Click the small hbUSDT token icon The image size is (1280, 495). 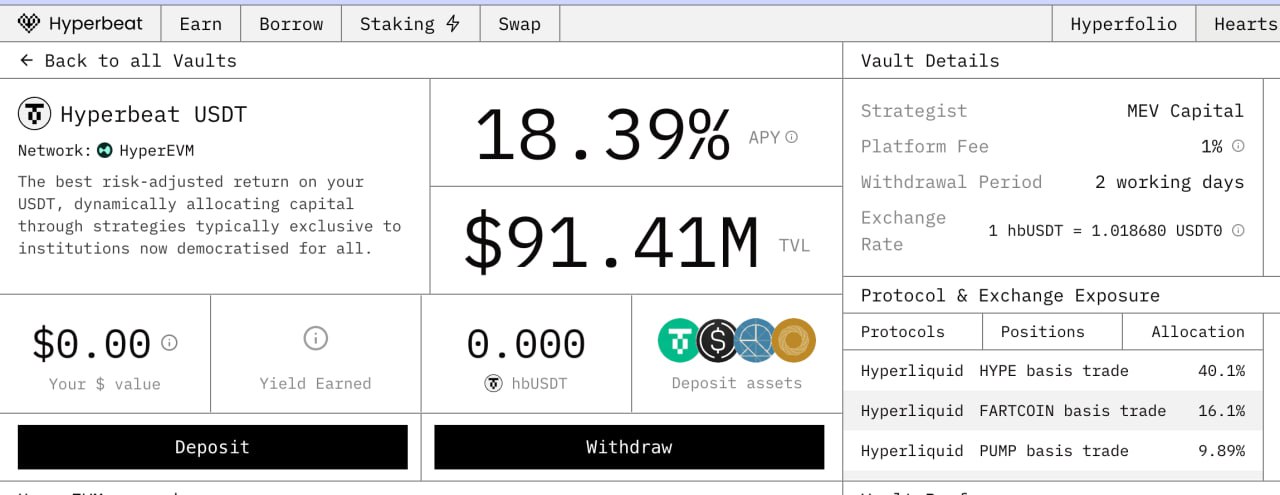[x=493, y=383]
